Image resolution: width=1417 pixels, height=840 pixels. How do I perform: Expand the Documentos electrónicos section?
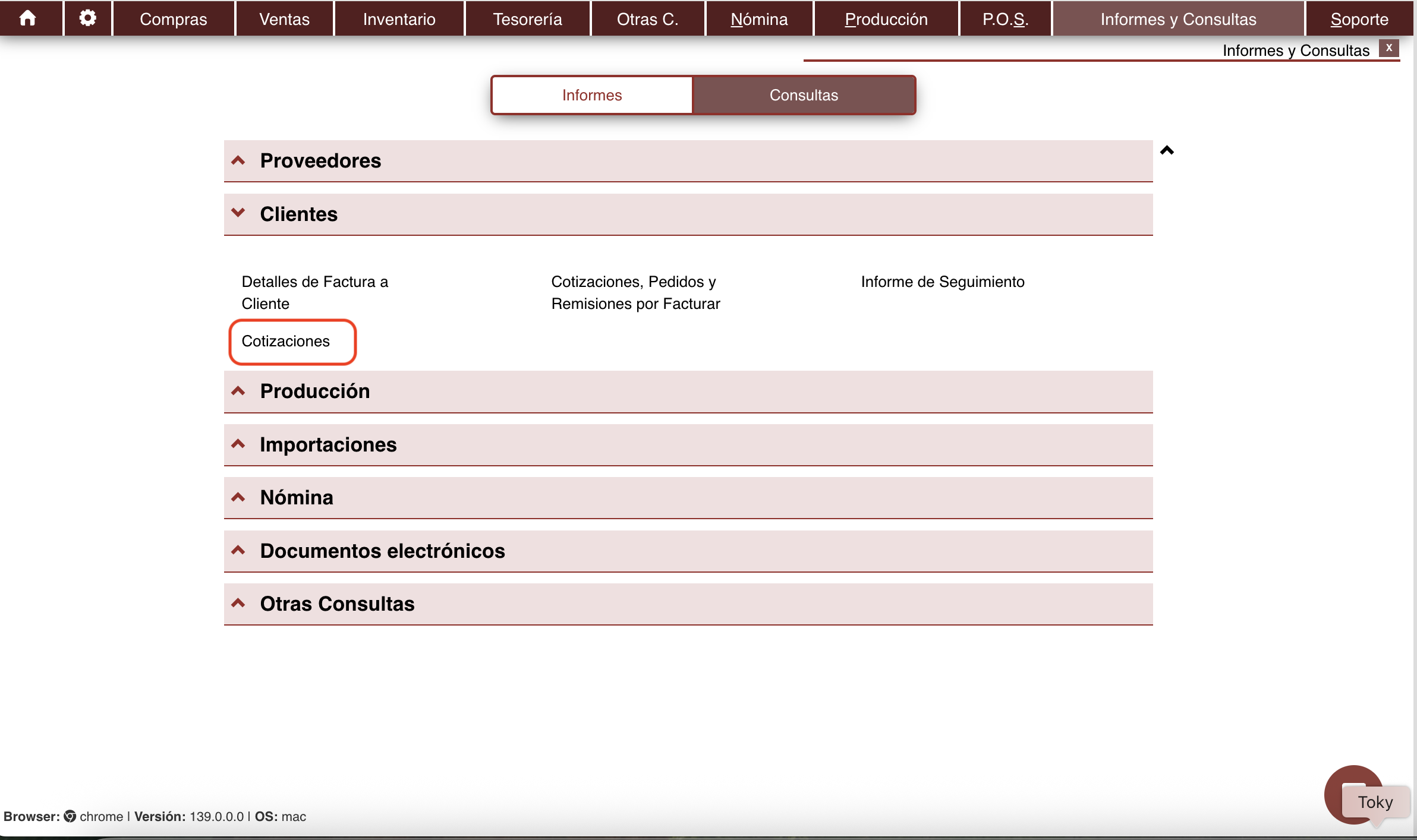pyautogui.click(x=382, y=551)
